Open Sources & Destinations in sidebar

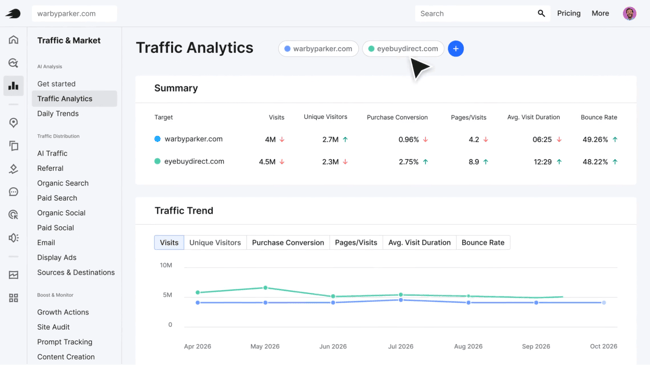pos(76,273)
